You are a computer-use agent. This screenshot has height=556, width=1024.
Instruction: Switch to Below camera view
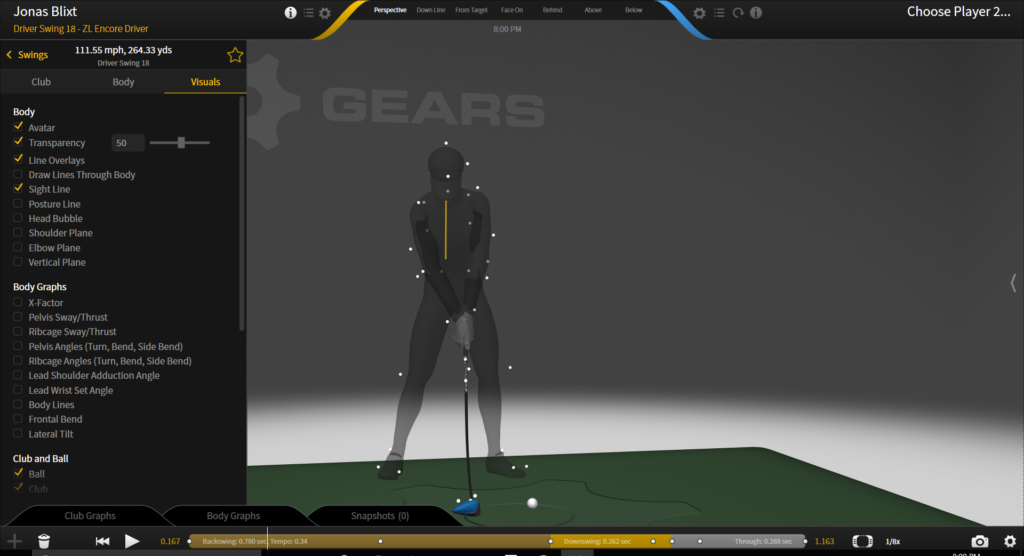[x=633, y=10]
